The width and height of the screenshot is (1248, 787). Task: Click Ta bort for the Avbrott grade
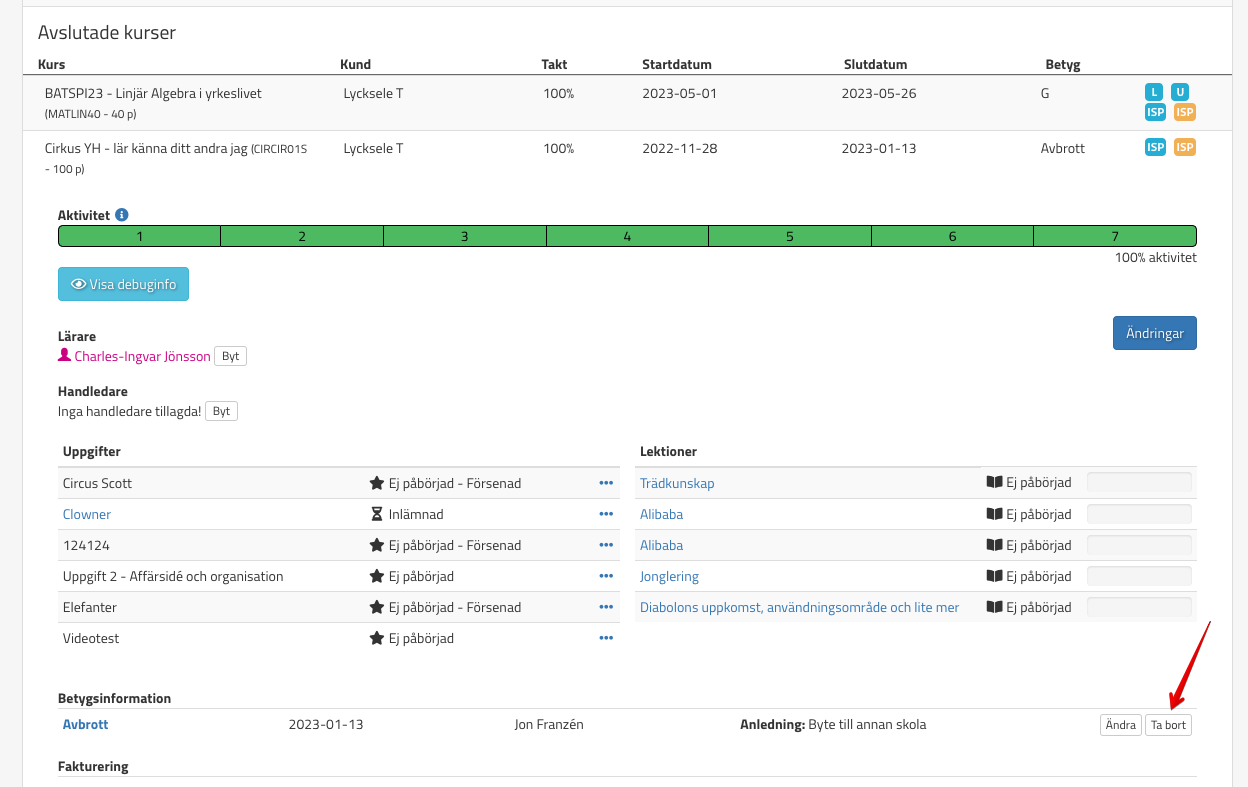pos(1168,725)
